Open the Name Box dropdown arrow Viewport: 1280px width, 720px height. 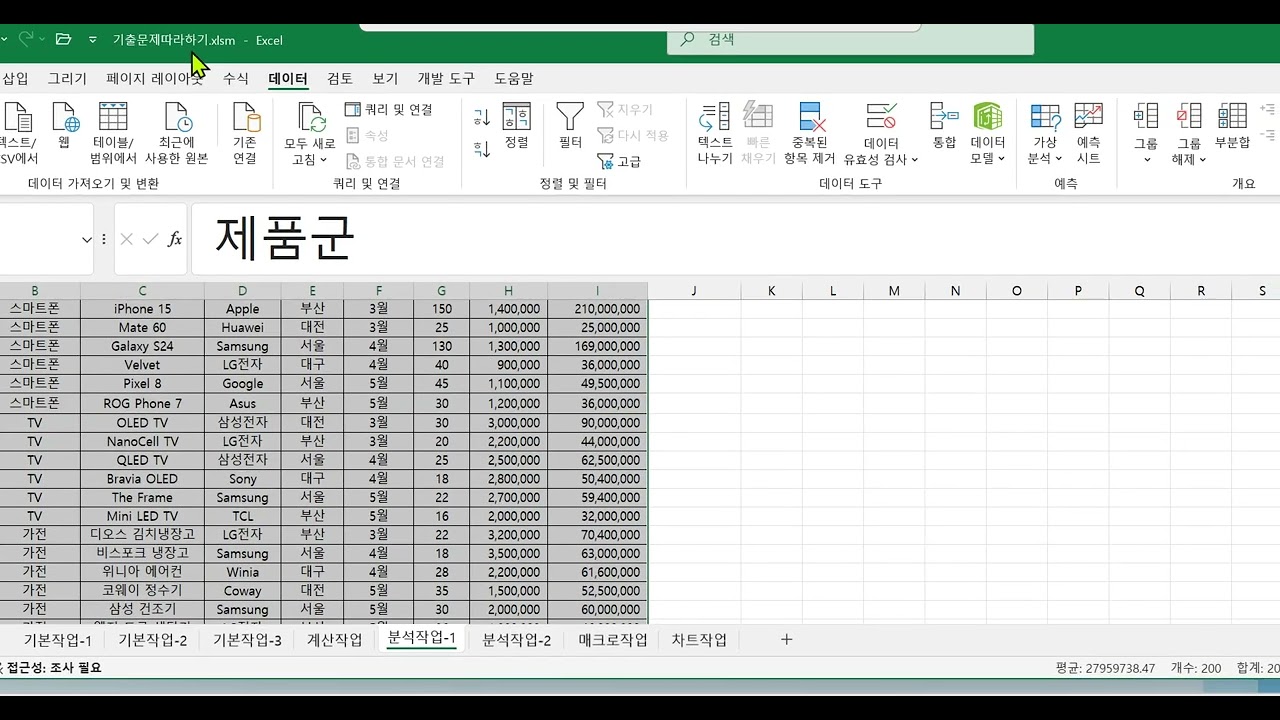coord(87,239)
